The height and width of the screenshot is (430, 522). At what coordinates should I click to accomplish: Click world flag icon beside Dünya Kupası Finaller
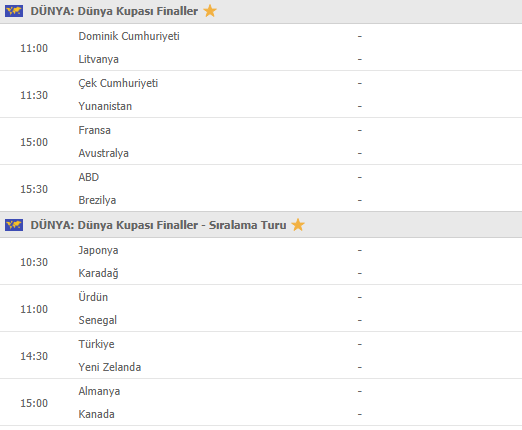14,11
